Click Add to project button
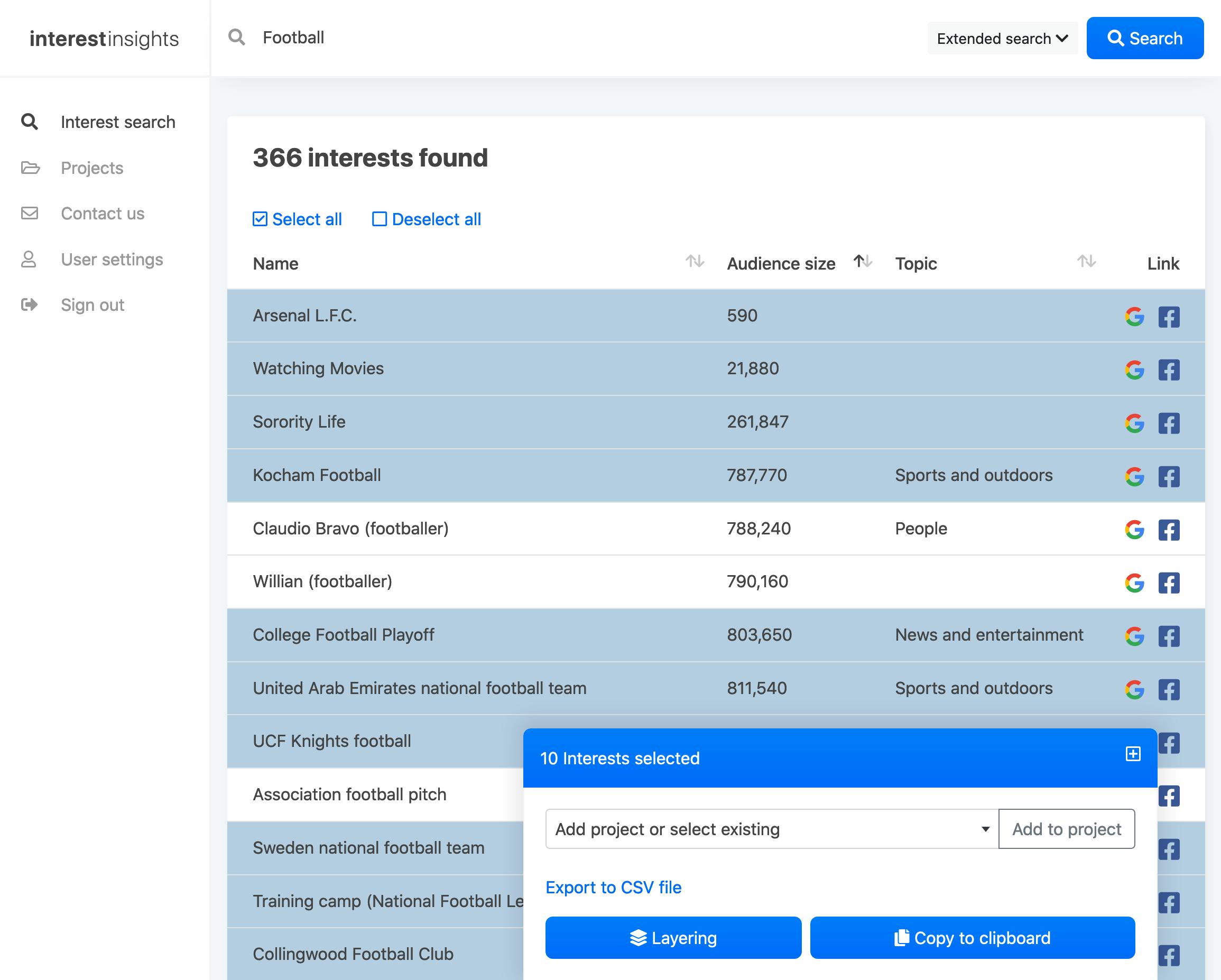This screenshot has width=1221, height=980. pyautogui.click(x=1067, y=829)
